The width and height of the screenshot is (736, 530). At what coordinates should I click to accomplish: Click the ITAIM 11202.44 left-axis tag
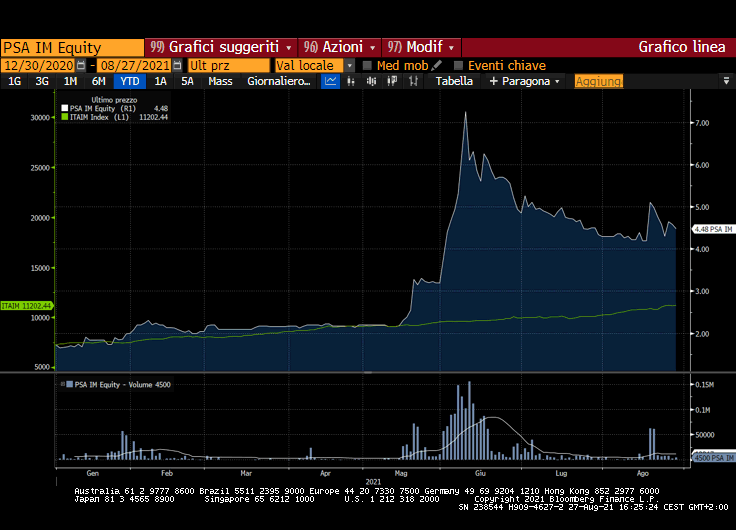pos(27,305)
